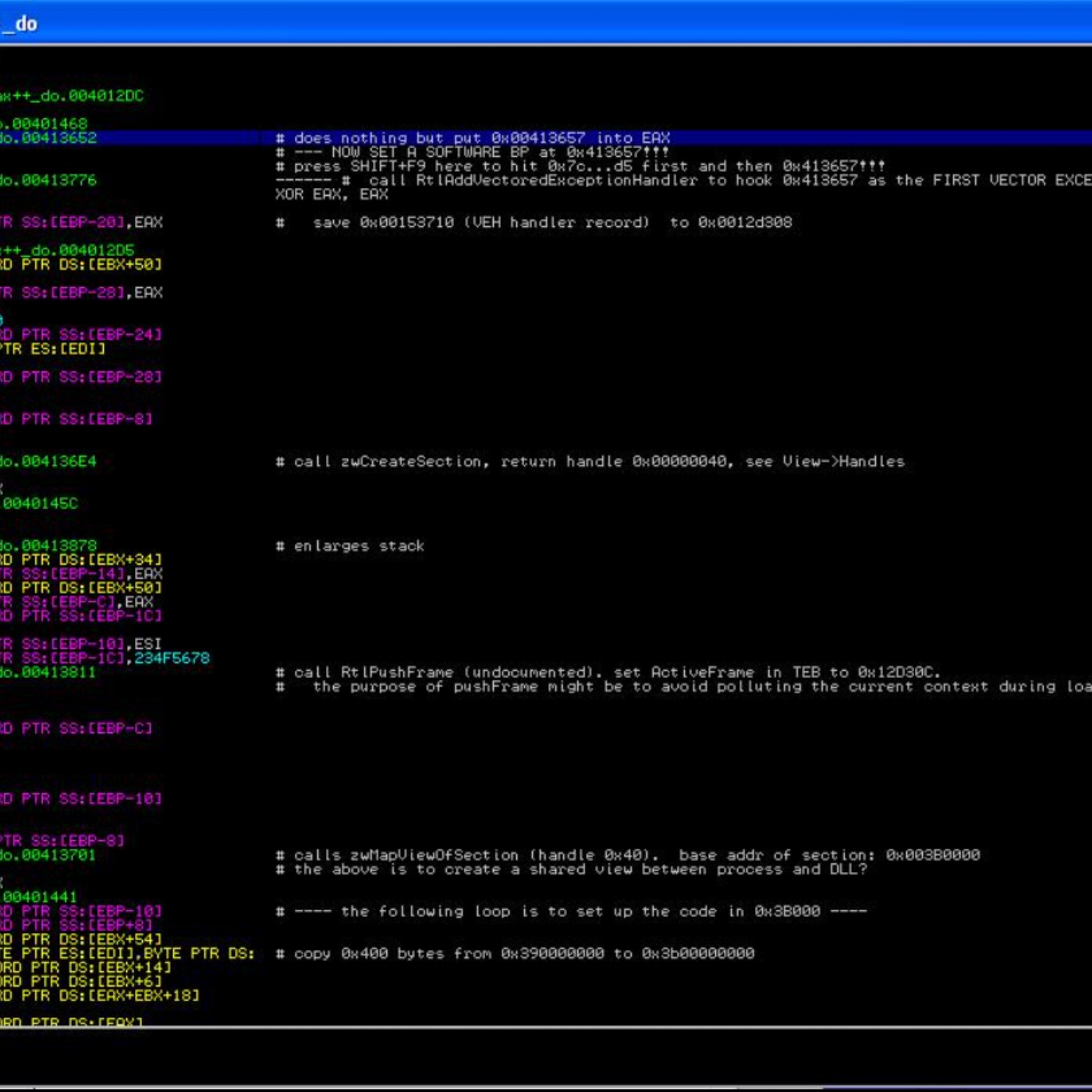The image size is (1092, 1092).
Task: Select operand 'SS:[EBP-10],ESI'
Action: (x=92, y=643)
